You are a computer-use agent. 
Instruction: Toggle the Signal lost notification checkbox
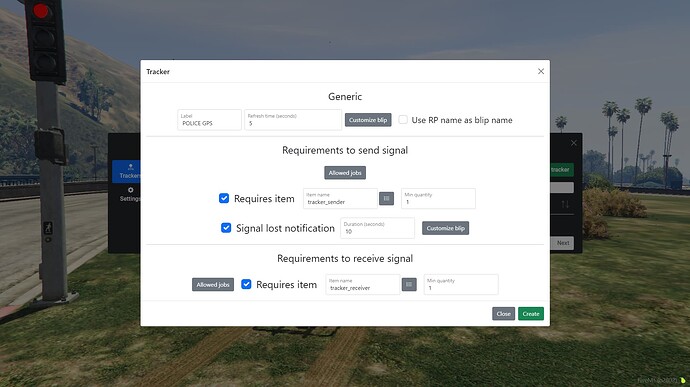tap(226, 228)
